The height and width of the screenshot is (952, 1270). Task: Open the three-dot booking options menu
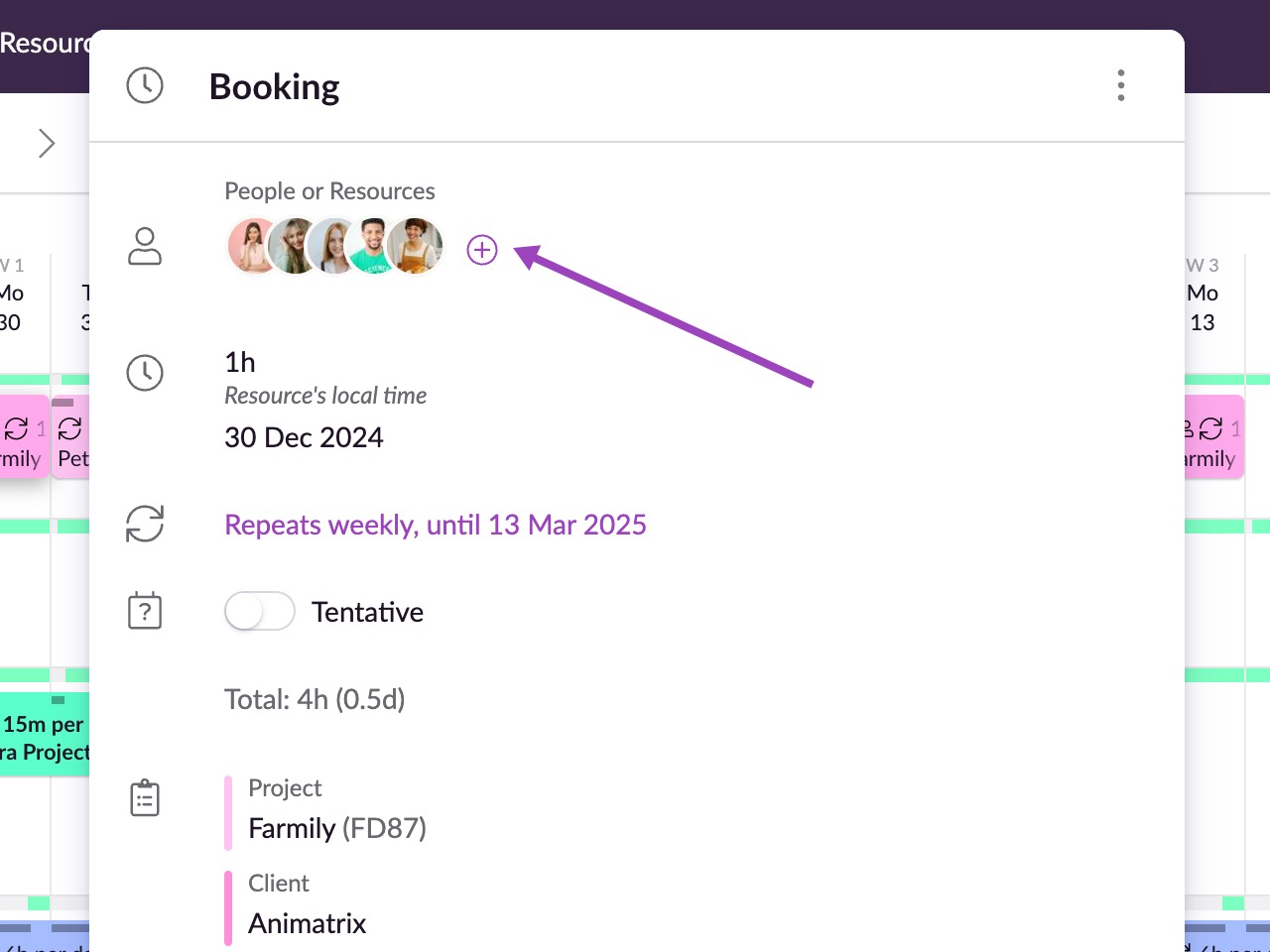(1121, 85)
